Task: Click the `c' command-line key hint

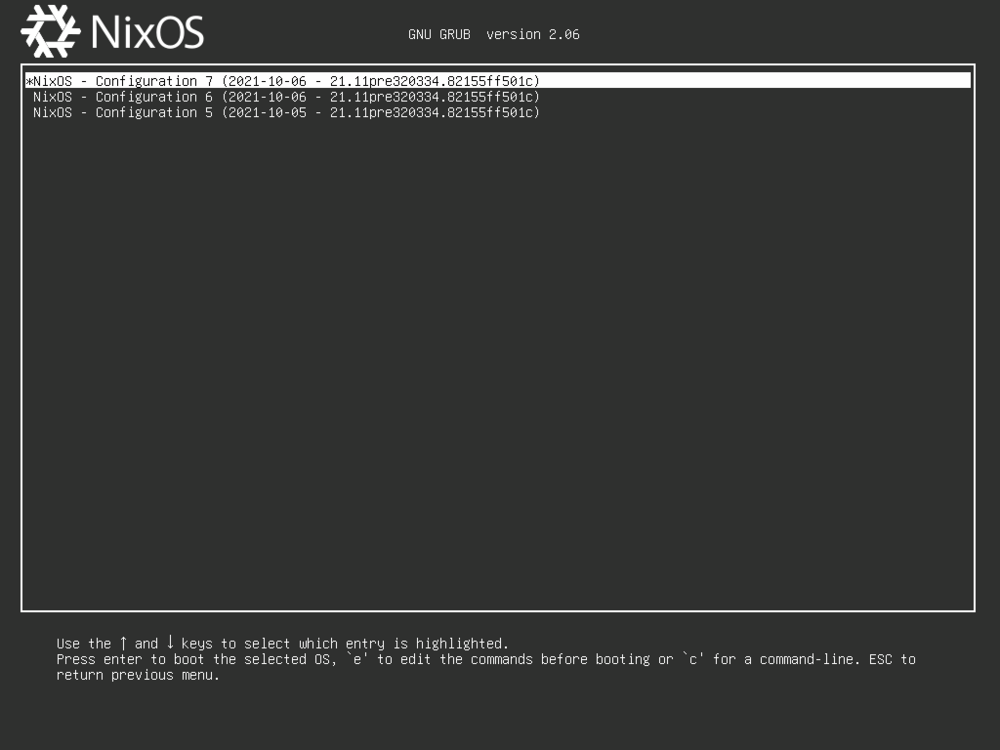Action: tap(693, 659)
